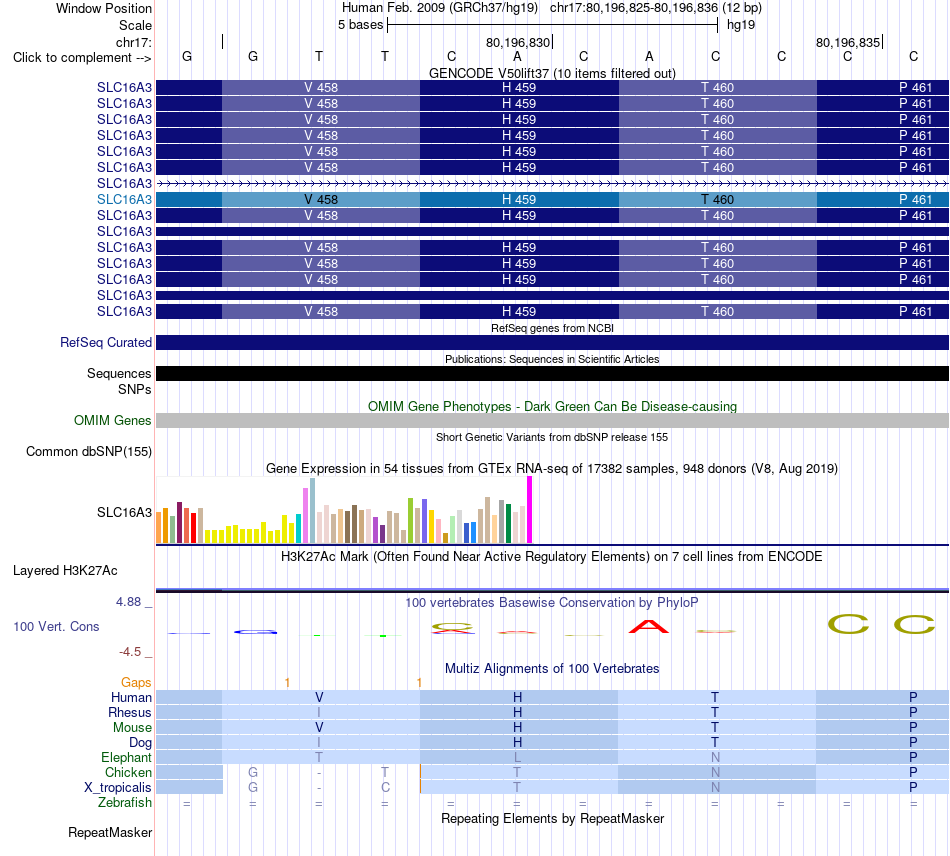Click the Sequences track label
The height and width of the screenshot is (856, 950).
(x=119, y=373)
